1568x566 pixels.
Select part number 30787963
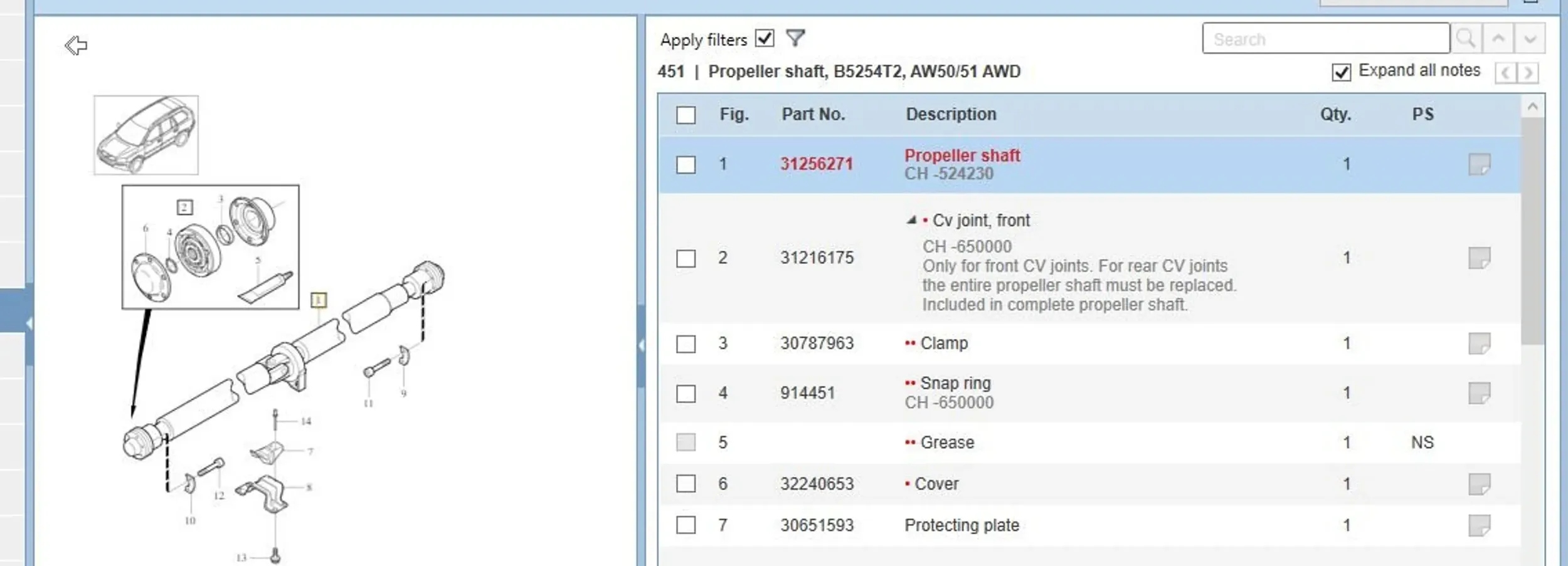(x=817, y=343)
